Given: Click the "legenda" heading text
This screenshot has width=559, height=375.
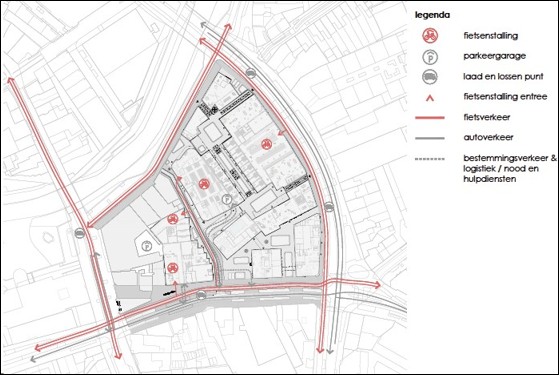Looking at the screenshot, I should (x=432, y=15).
